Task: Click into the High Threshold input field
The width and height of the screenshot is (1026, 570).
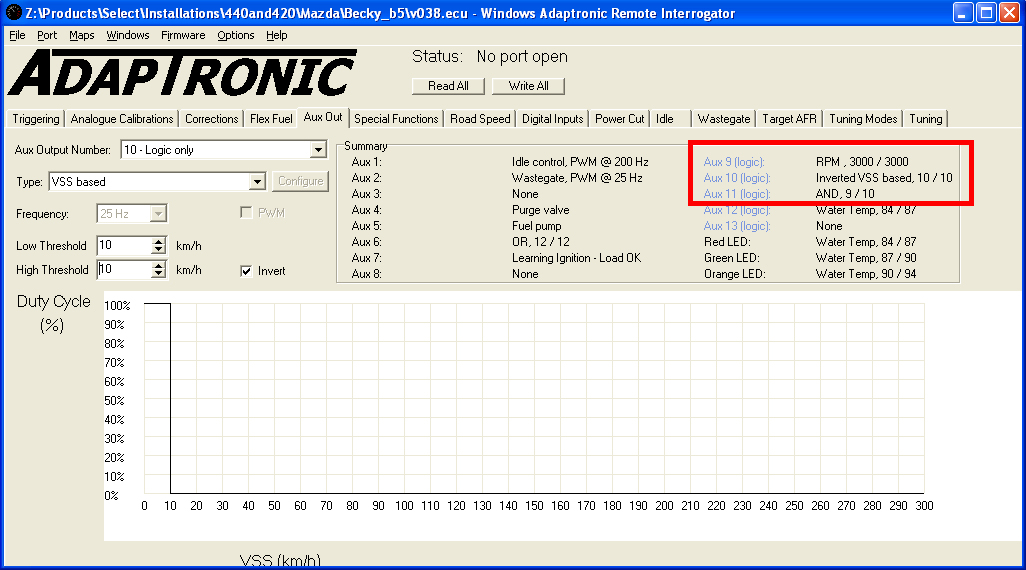Action: pyautogui.click(x=123, y=270)
